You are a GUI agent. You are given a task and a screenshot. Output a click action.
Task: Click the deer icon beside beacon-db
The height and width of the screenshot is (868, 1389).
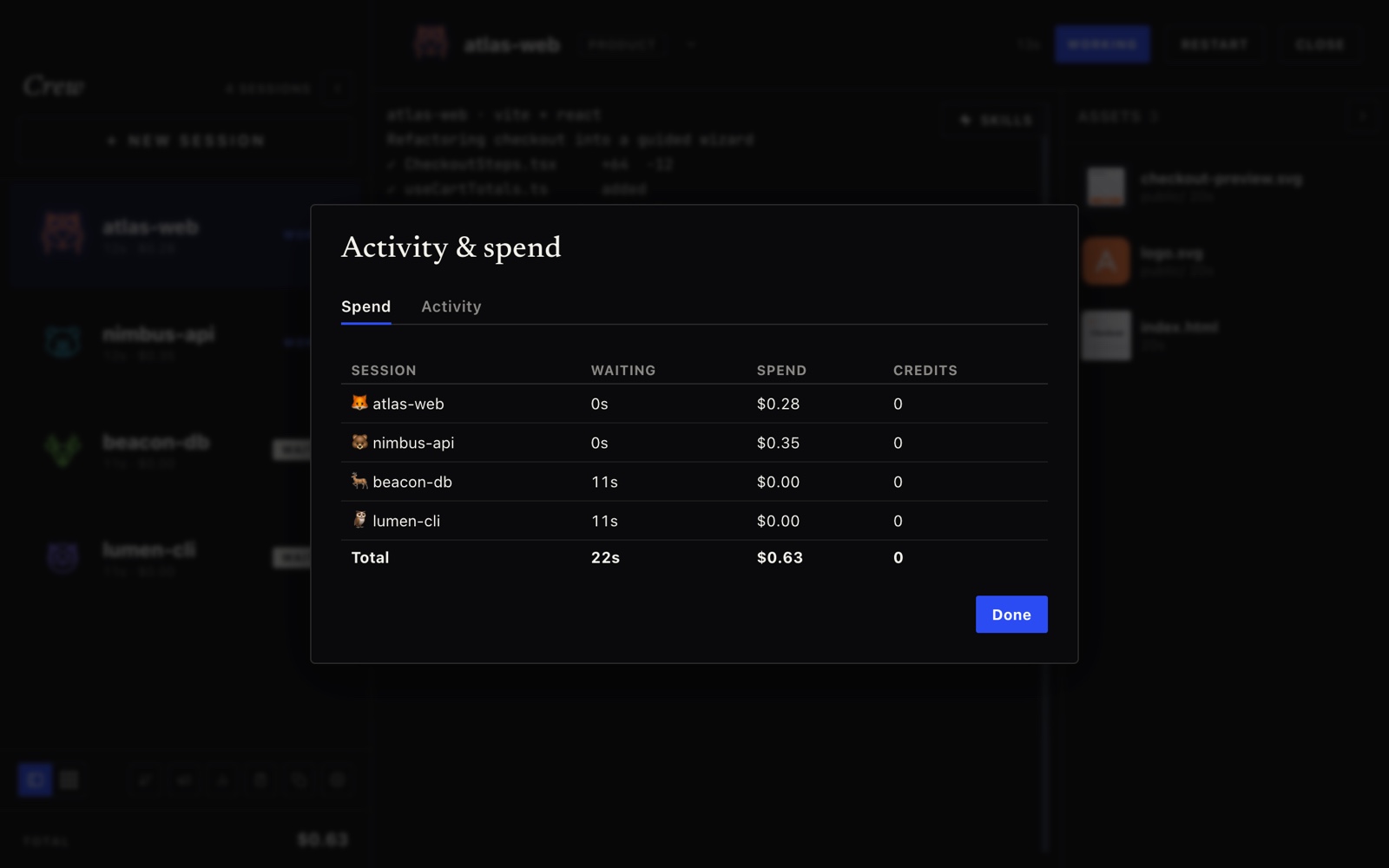(359, 481)
